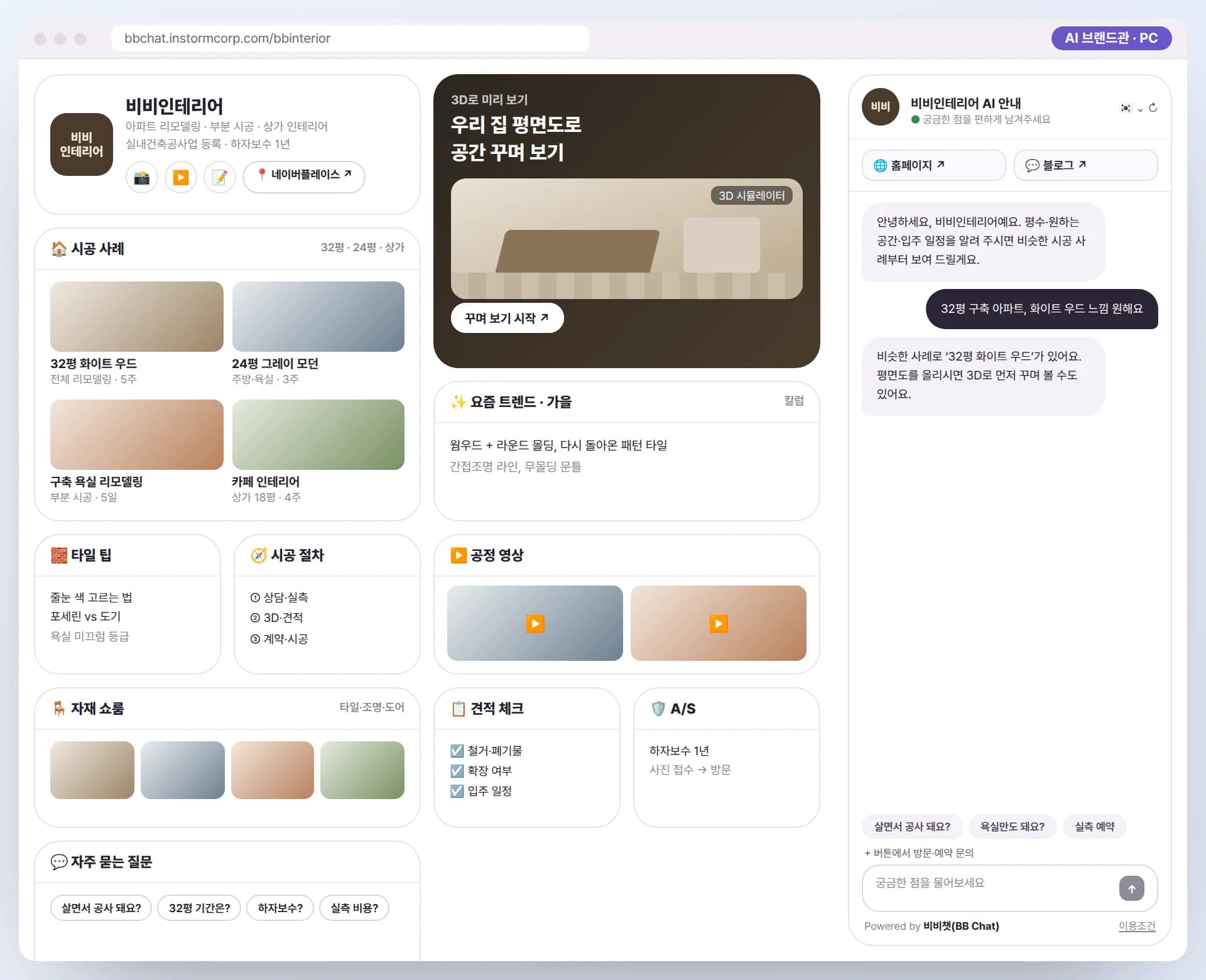
Task: Select the terracotta material swatch in 자재 쇼룸
Action: [x=273, y=770]
